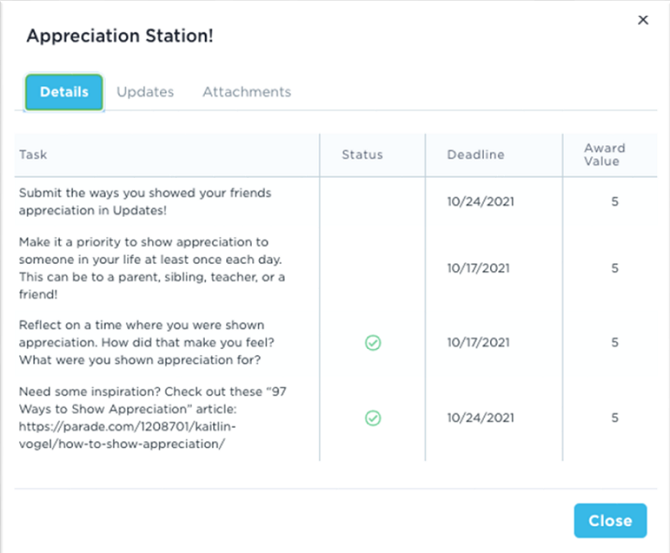This screenshot has height=553, width=670.
Task: Open the Attachments tab
Action: pyautogui.click(x=247, y=92)
